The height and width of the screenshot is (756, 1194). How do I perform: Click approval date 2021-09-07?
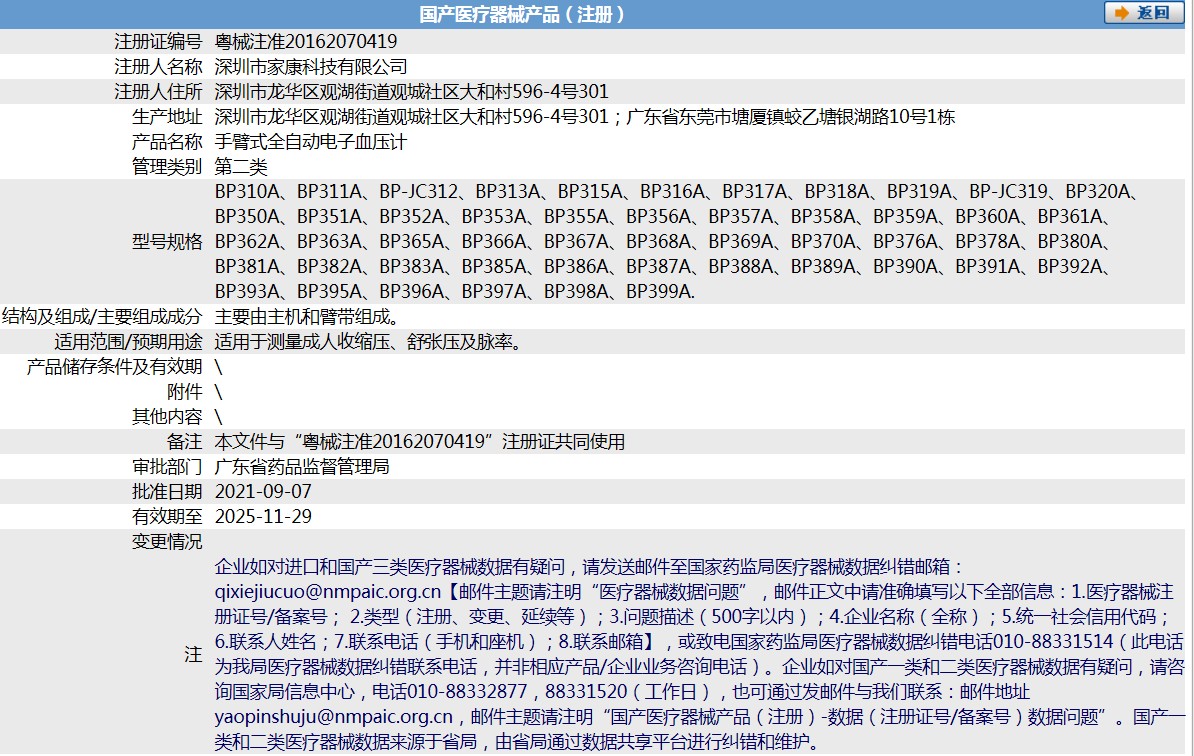click(x=263, y=492)
